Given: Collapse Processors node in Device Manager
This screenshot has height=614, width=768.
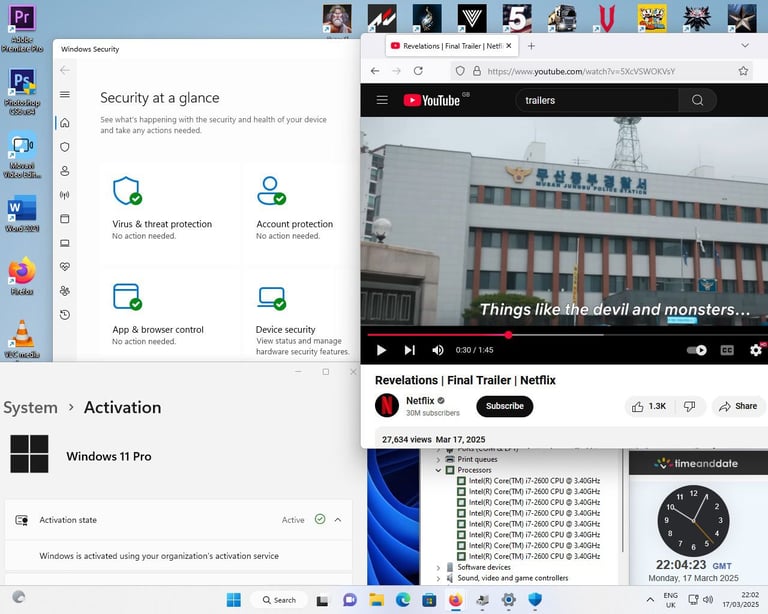Looking at the screenshot, I should pos(438,470).
